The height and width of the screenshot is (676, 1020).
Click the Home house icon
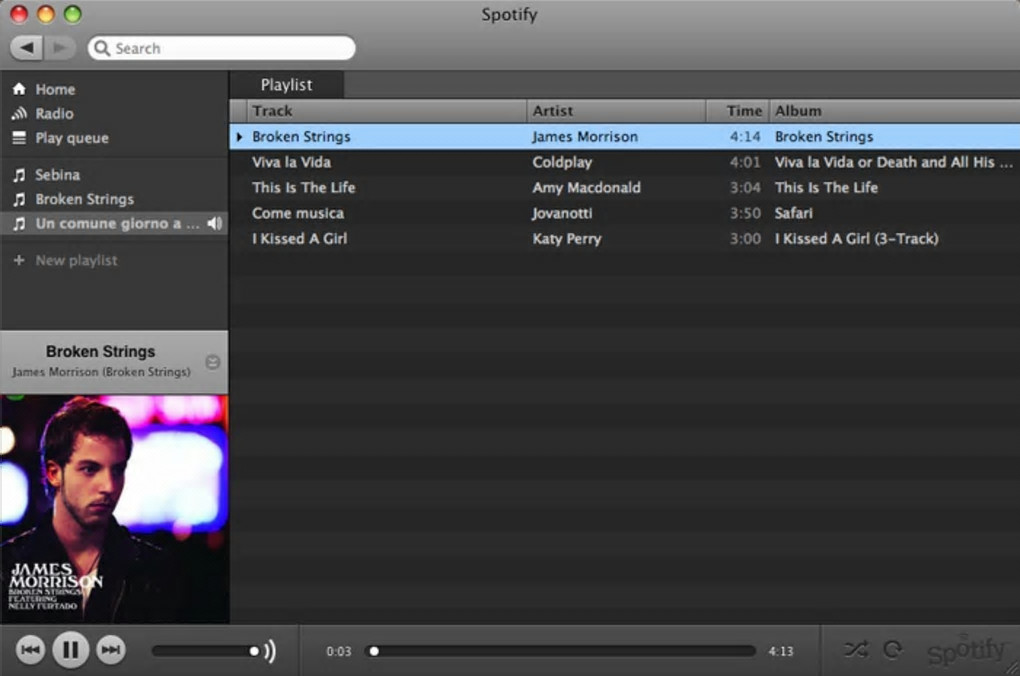[19, 89]
